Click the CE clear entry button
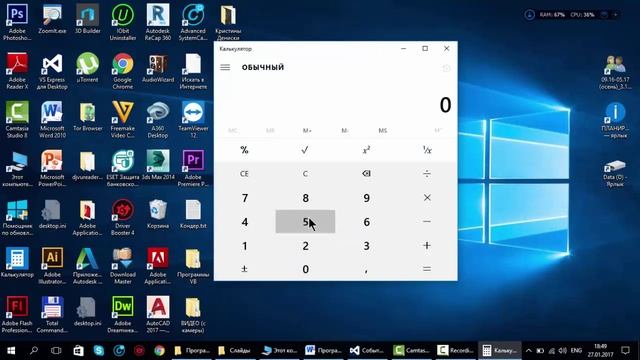Screen dimensions: 640x360 244,174
